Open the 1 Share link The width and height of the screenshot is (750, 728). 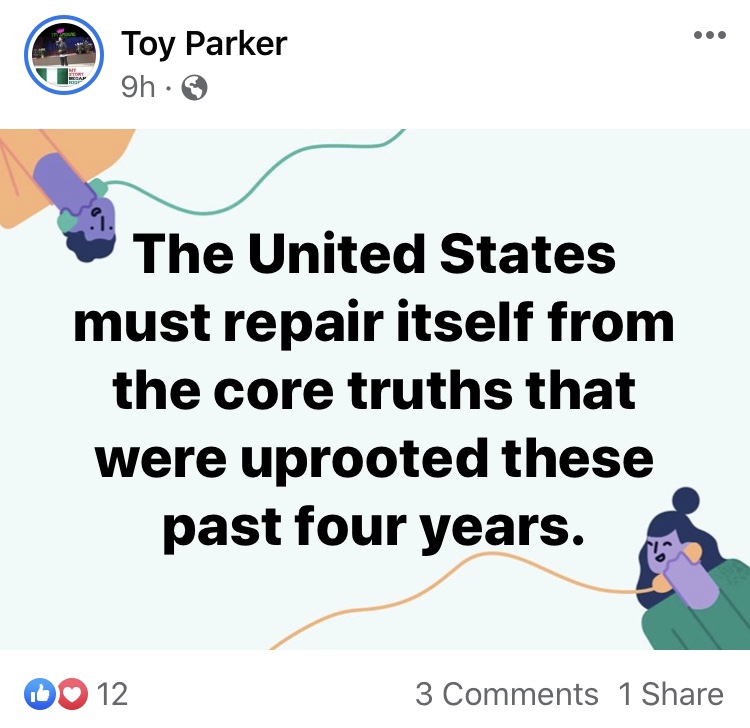click(x=671, y=694)
